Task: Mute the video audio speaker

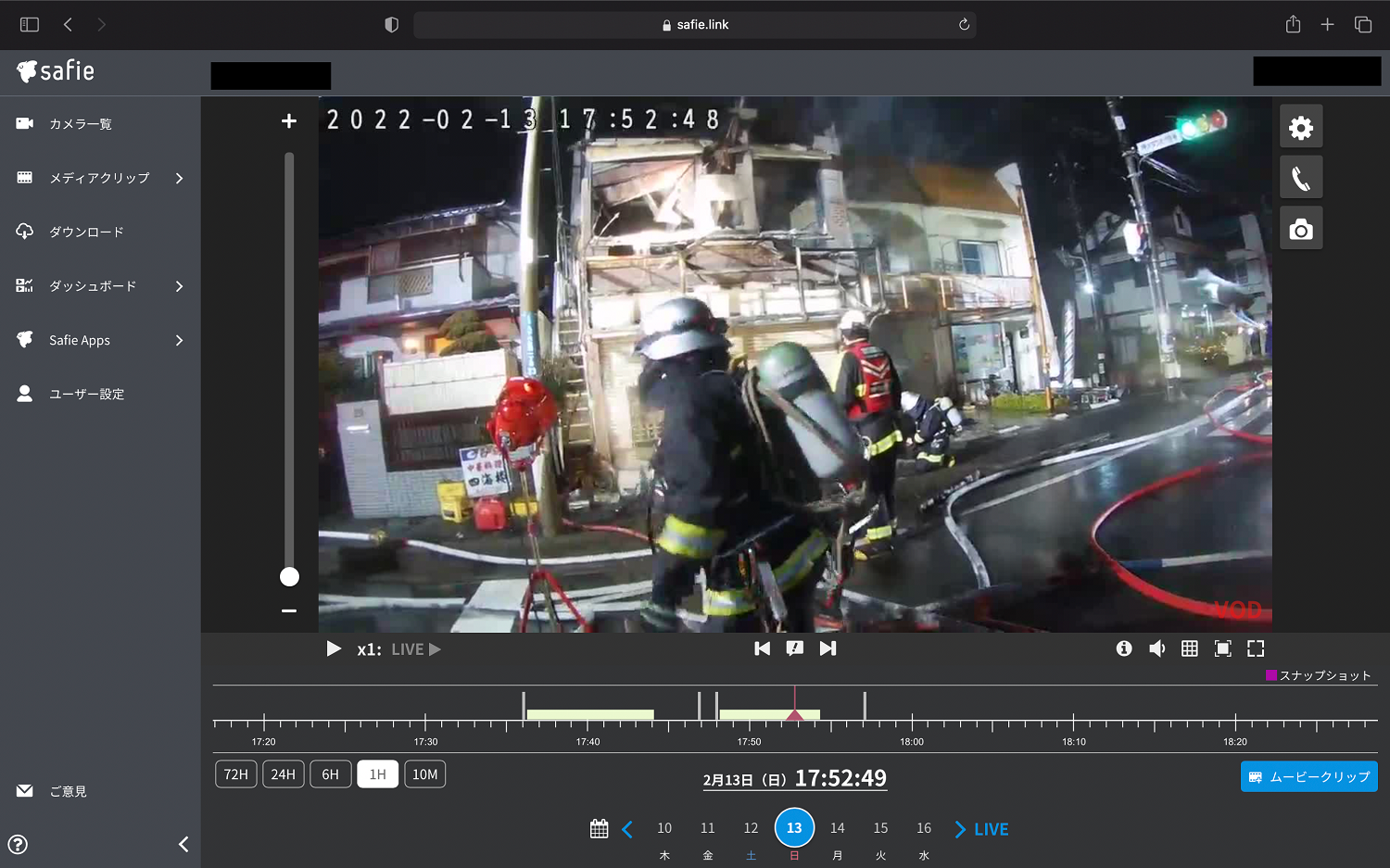Action: pos(1156,648)
